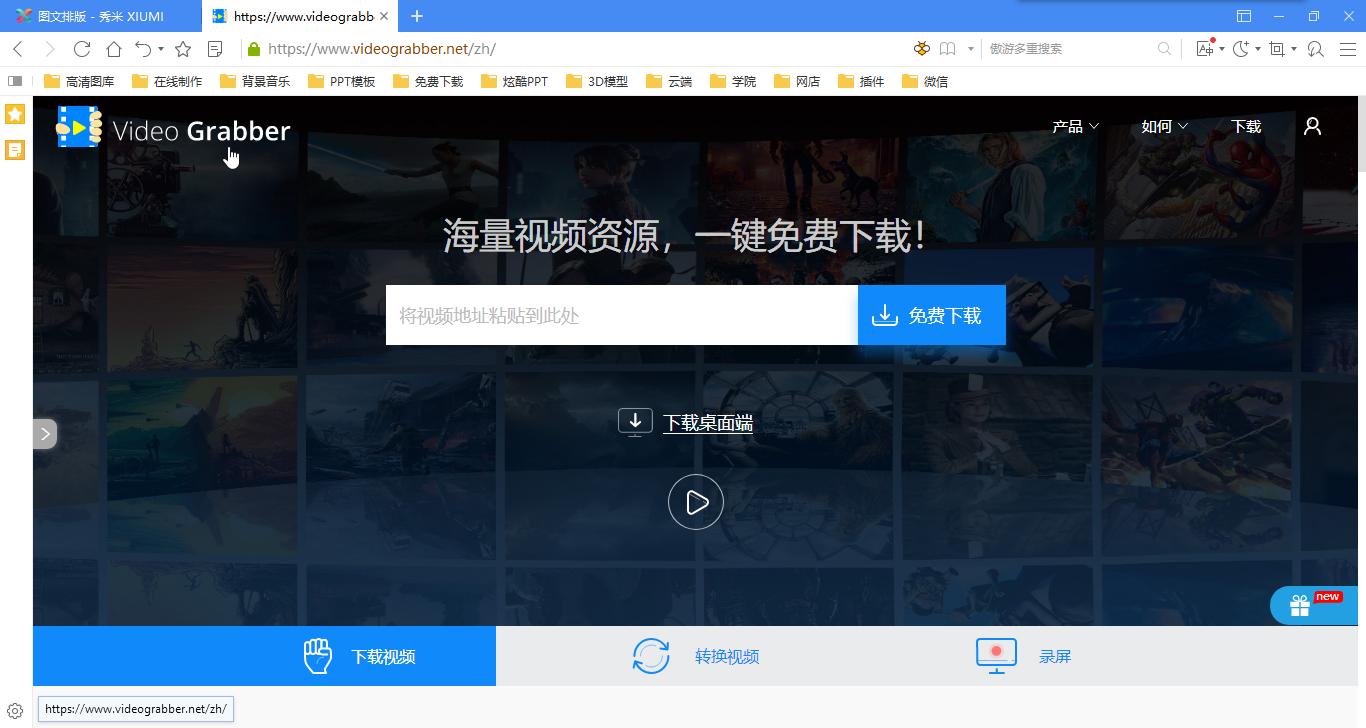Screen dimensions: 1366x728
Task: Open the 学院 bookmark folder
Action: click(733, 81)
